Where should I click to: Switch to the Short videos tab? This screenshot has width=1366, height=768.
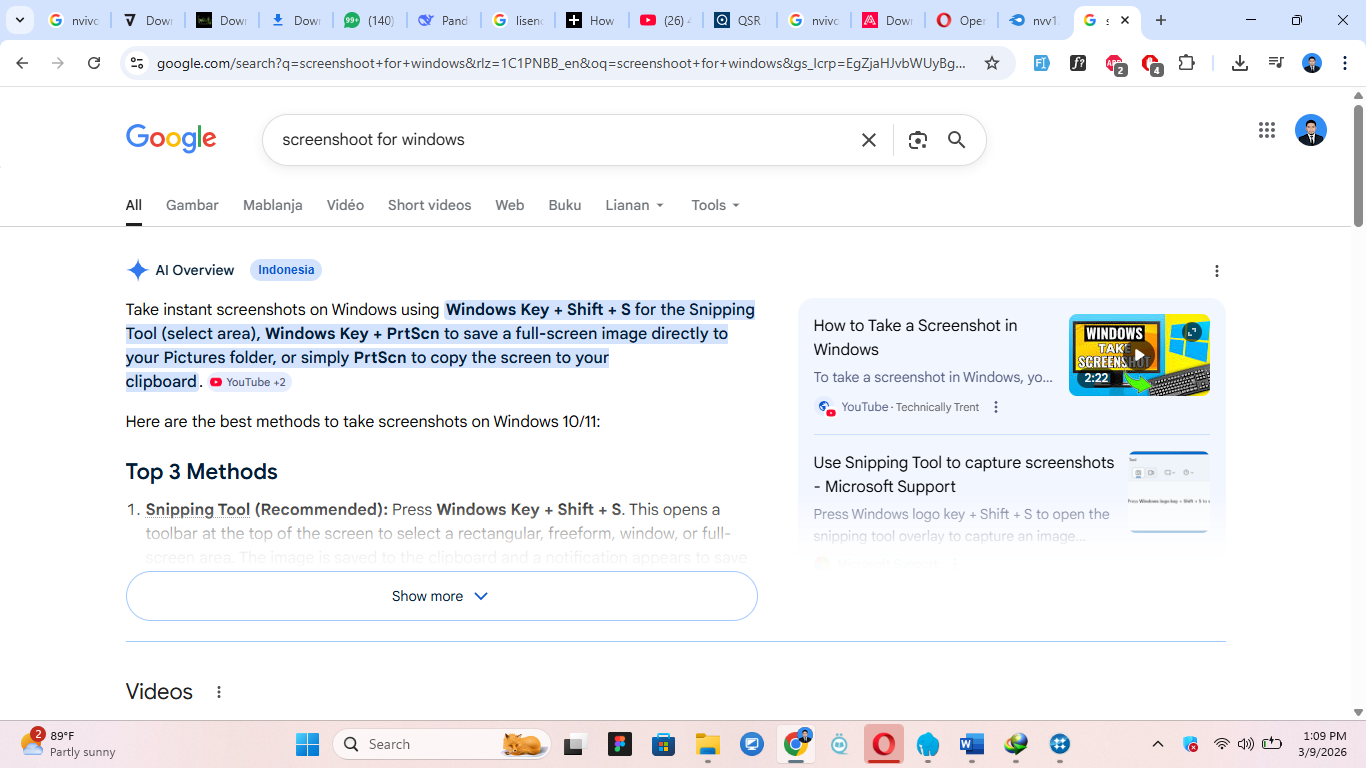tap(429, 205)
